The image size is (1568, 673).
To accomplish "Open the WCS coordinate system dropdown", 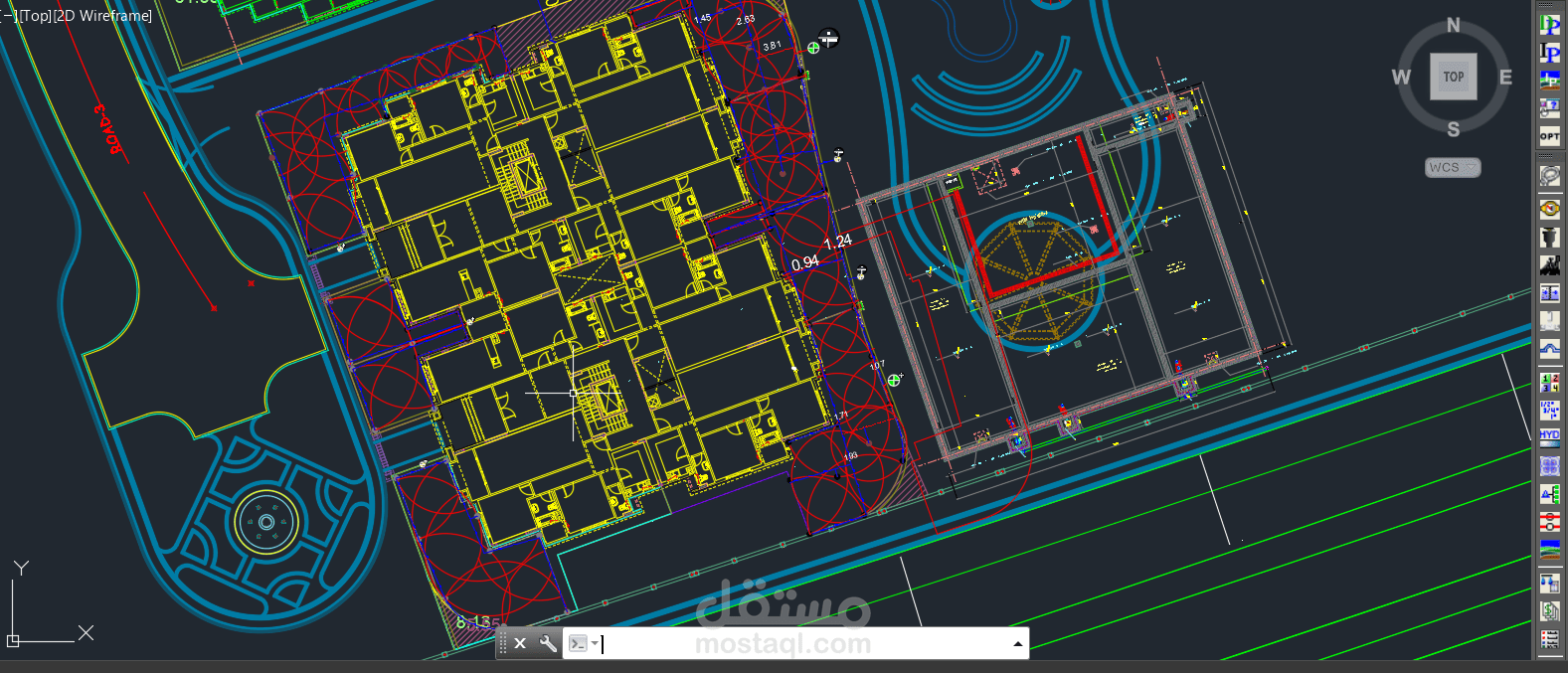I will [1453, 167].
